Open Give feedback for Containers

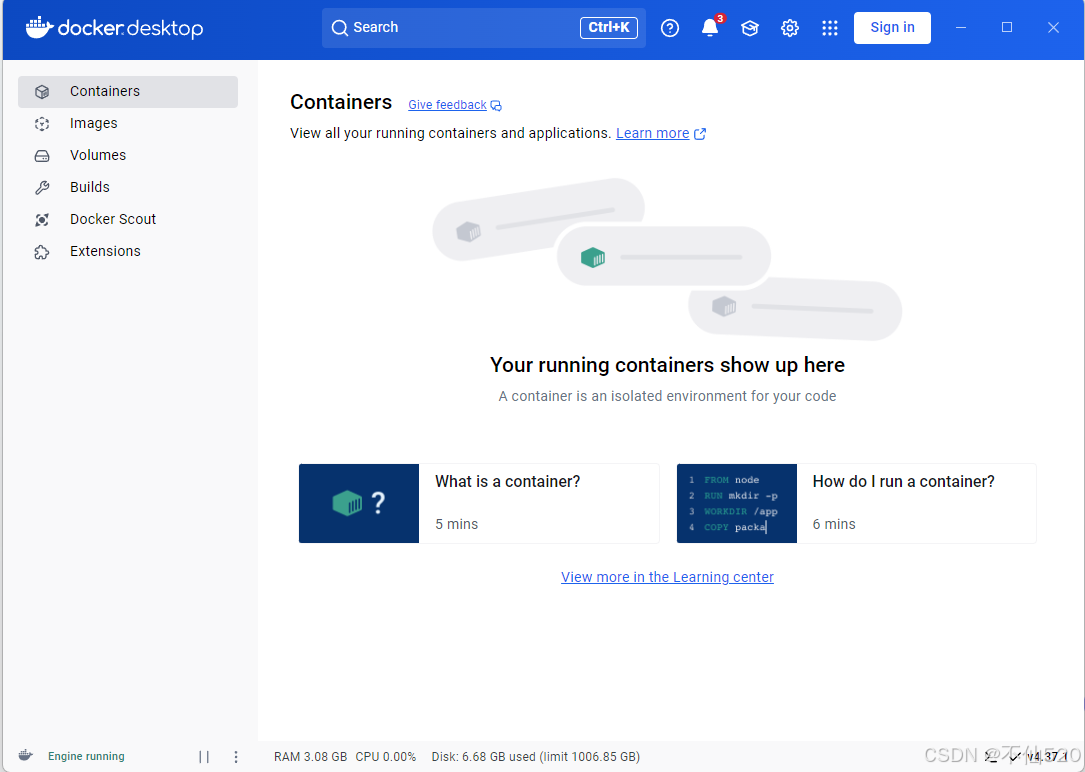tap(447, 104)
